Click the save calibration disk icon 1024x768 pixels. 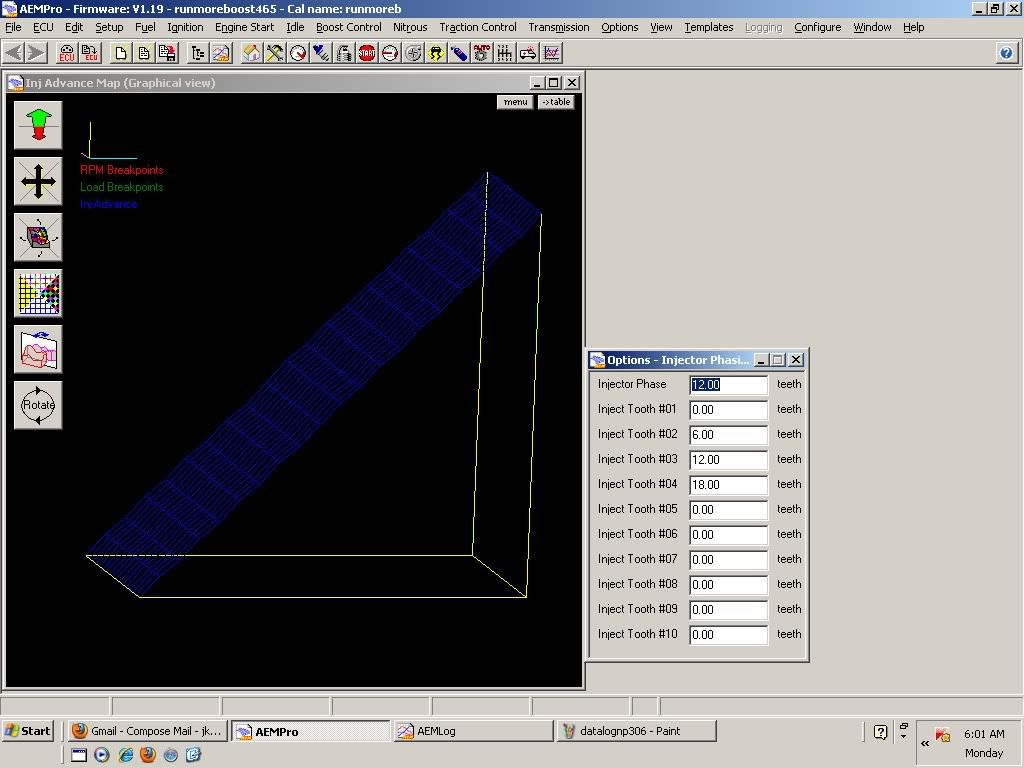coord(167,53)
